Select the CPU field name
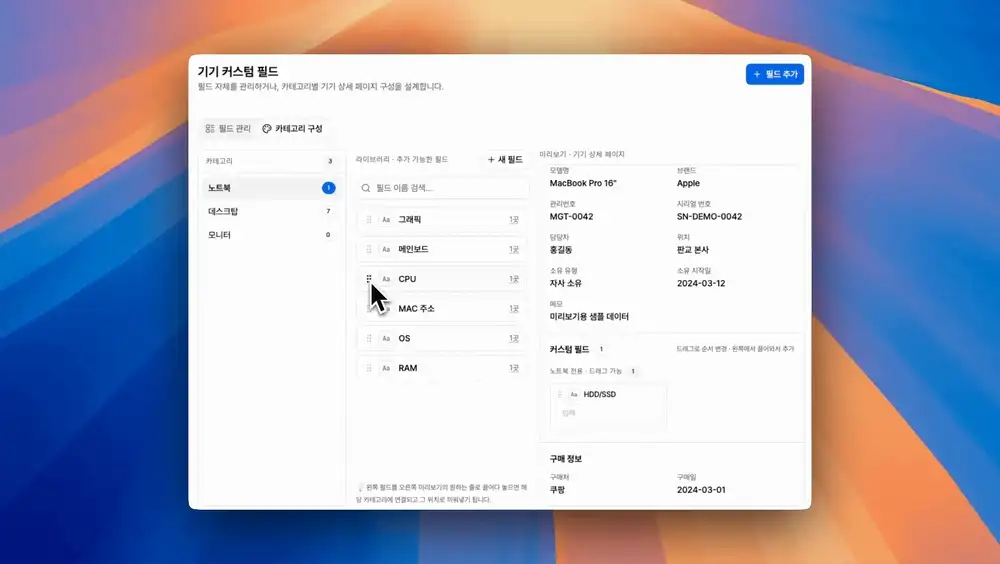1000x564 pixels. [407, 279]
